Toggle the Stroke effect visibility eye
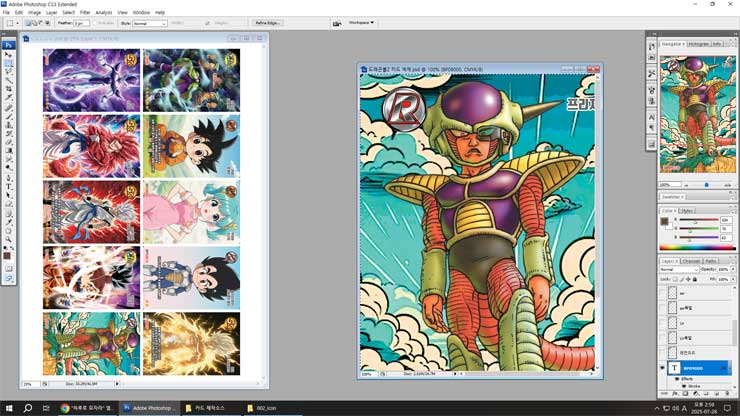Screen dimensions: 740x416 tap(684, 386)
